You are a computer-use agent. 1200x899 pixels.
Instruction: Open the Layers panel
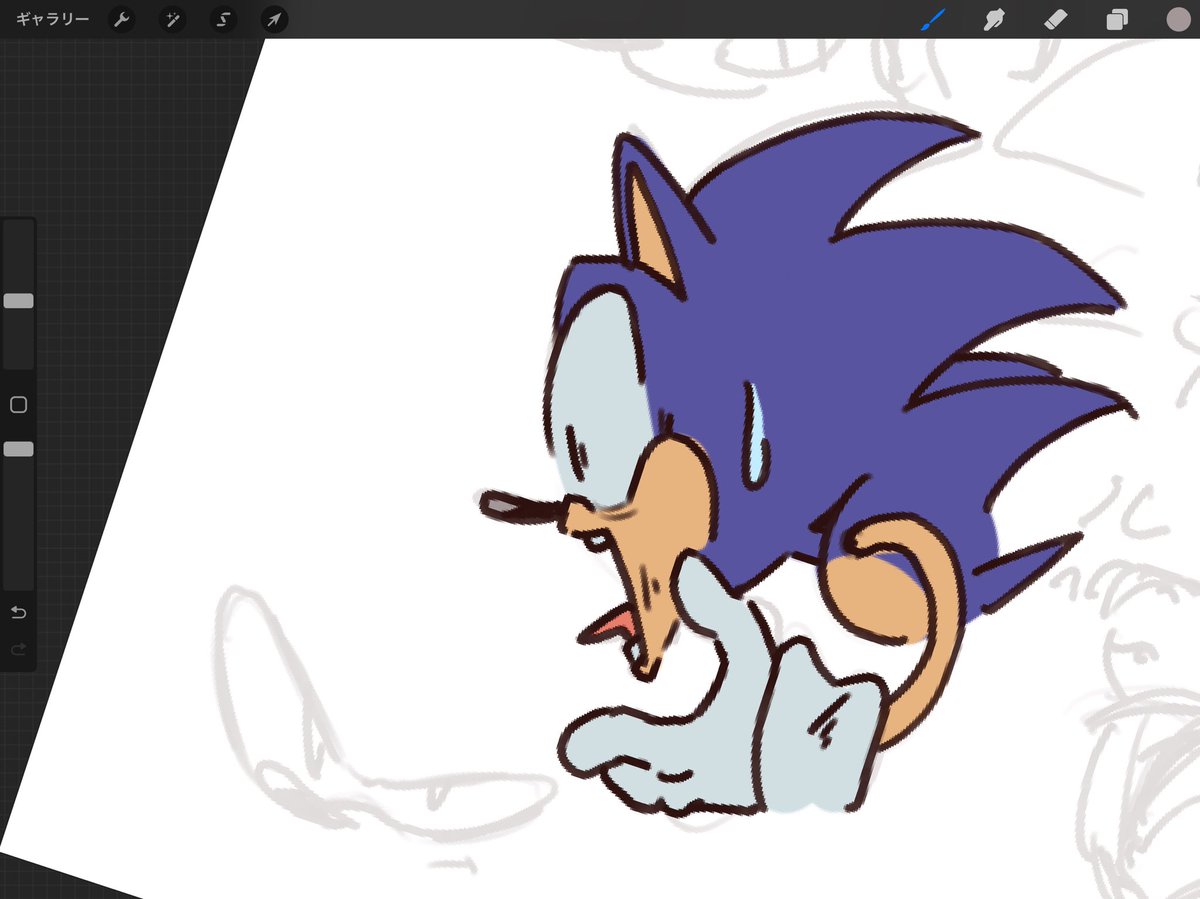(x=1117, y=19)
